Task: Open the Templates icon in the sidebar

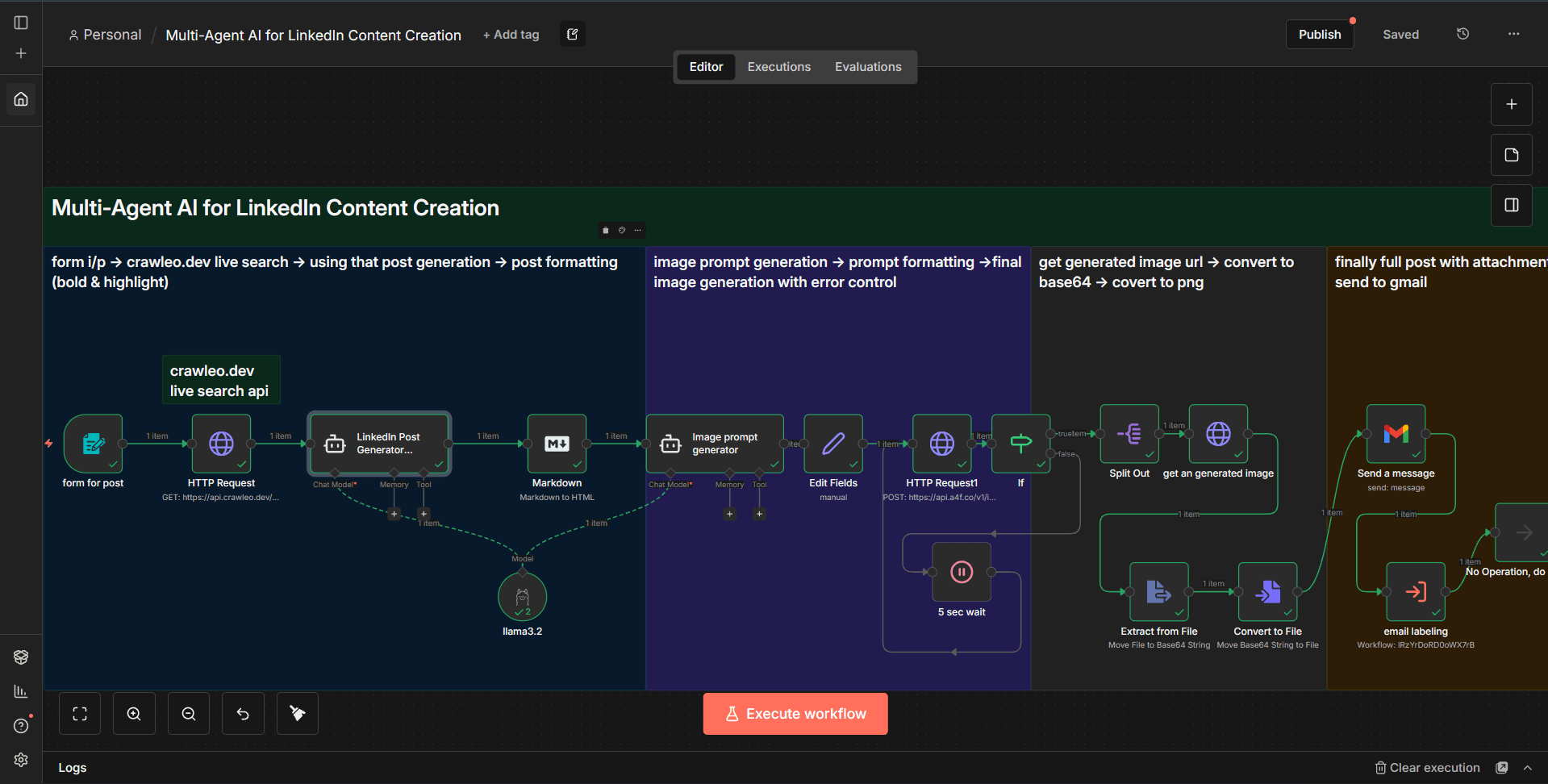Action: tap(21, 657)
